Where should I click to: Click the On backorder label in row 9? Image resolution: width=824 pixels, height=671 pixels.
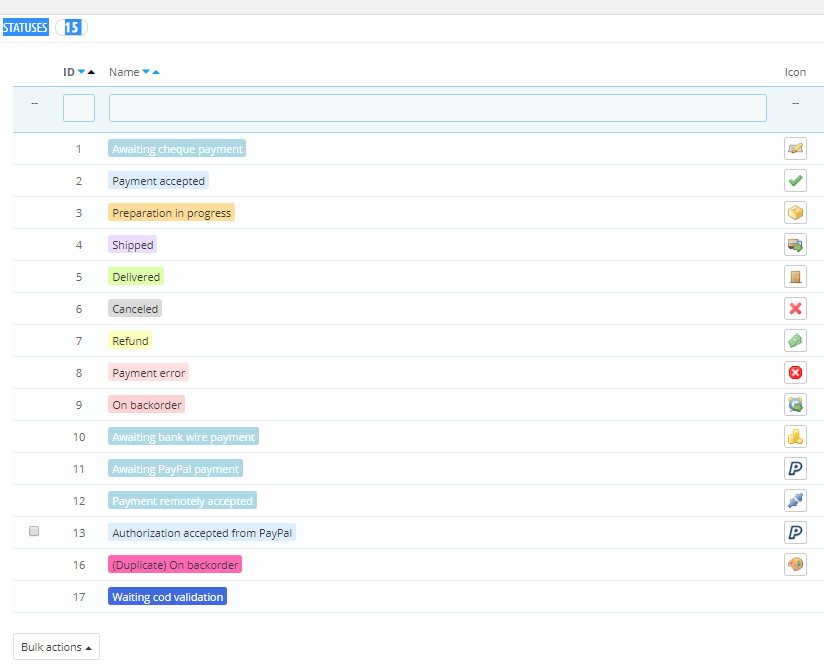146,405
